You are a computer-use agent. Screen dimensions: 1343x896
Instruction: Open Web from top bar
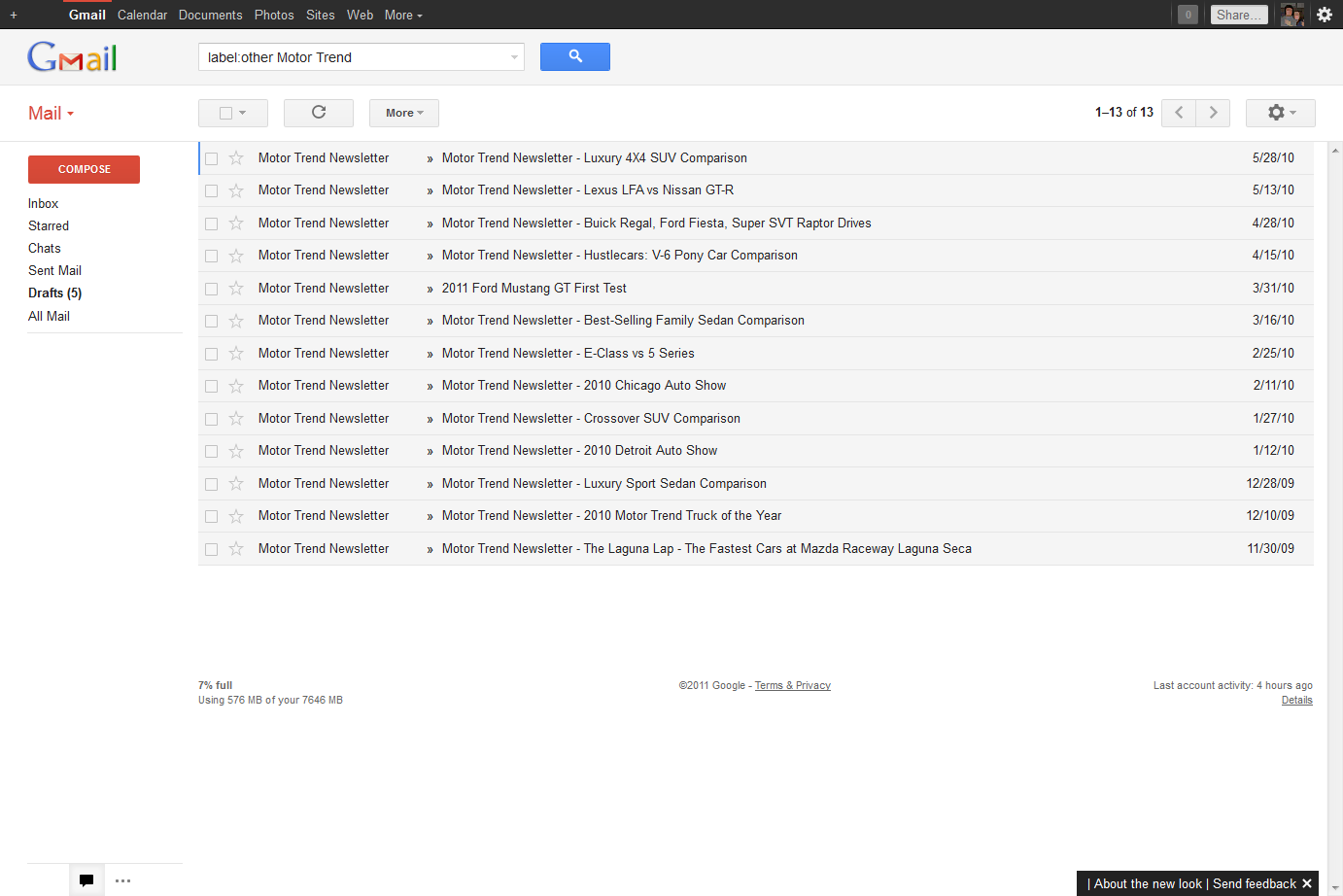(360, 15)
